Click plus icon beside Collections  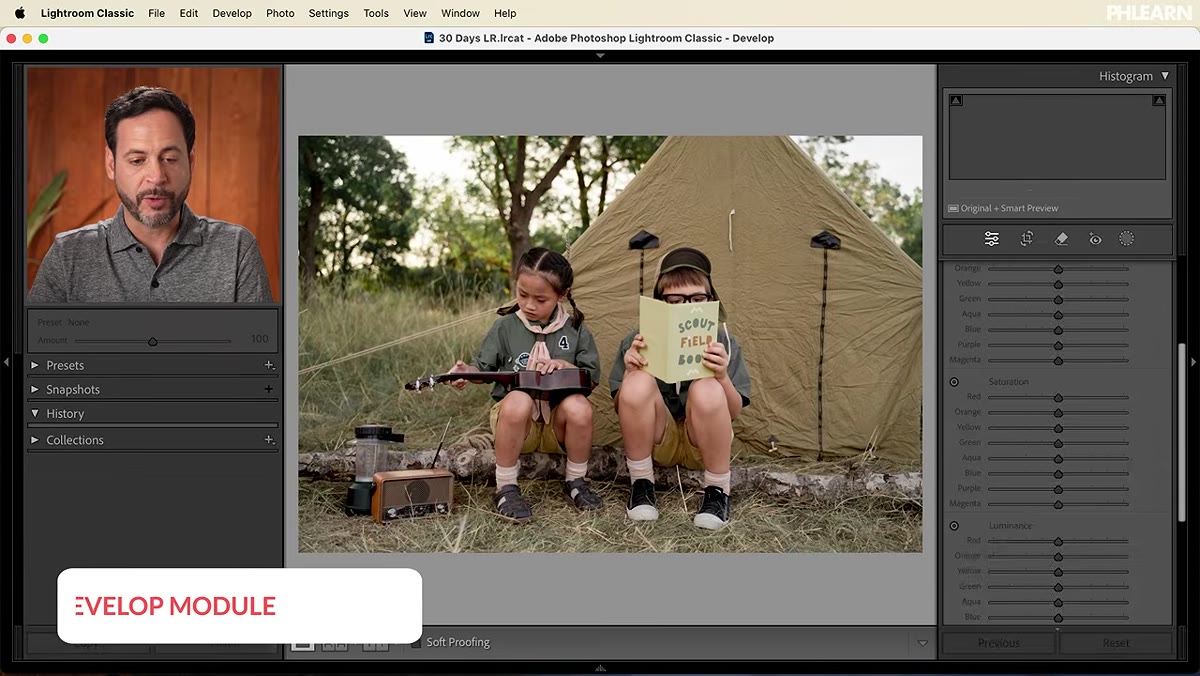click(268, 440)
